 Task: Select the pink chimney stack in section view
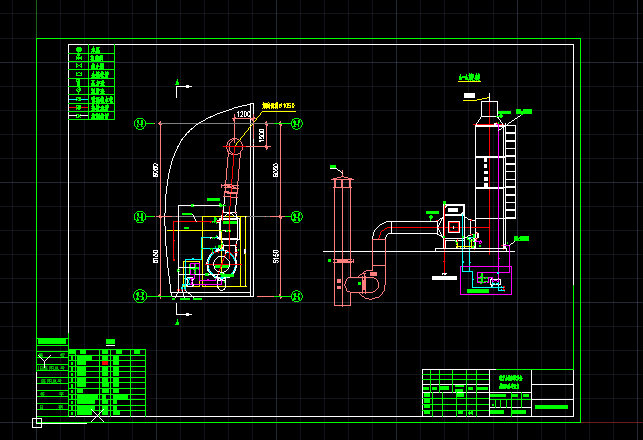342,242
